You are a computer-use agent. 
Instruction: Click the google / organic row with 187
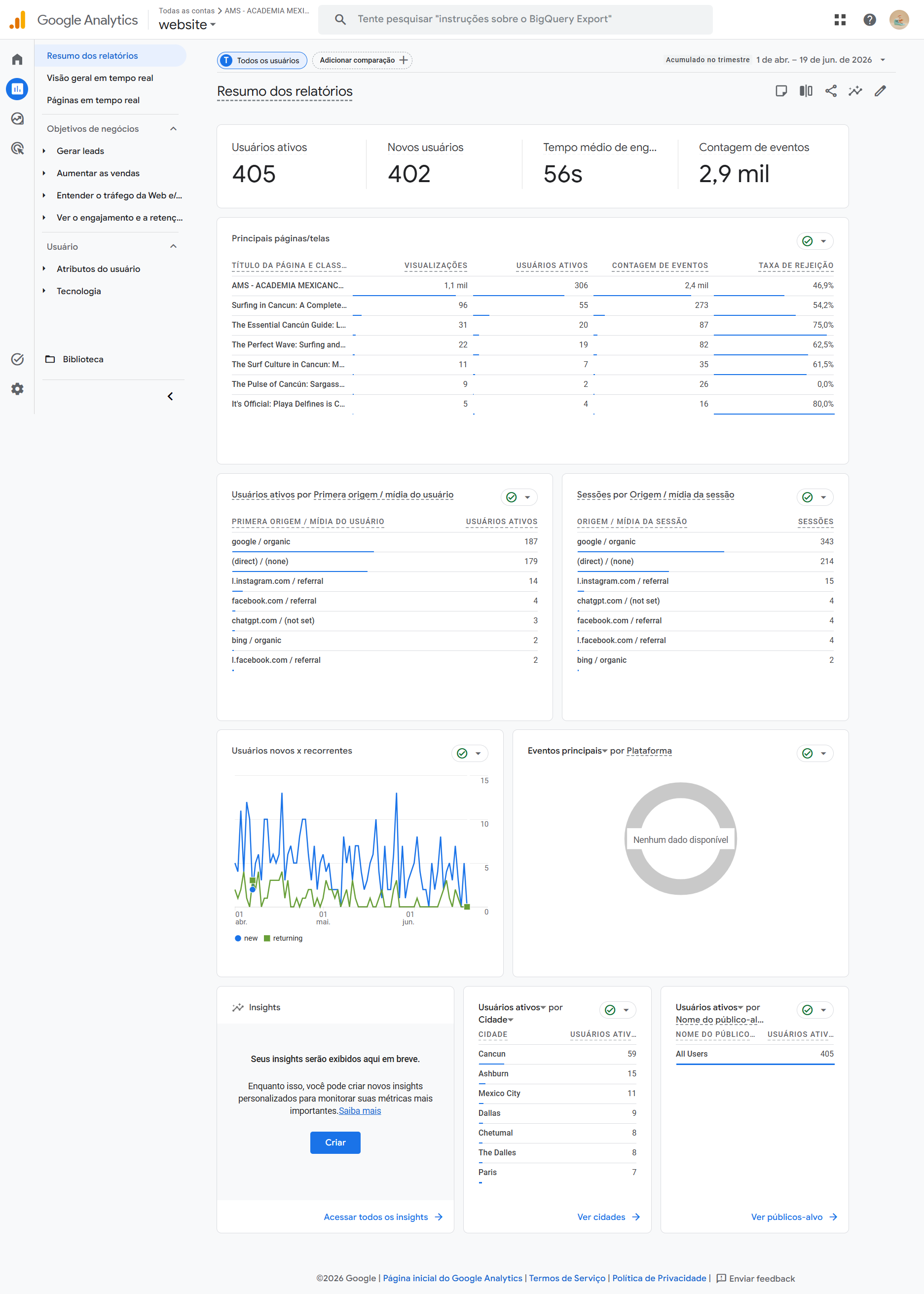[x=384, y=542]
